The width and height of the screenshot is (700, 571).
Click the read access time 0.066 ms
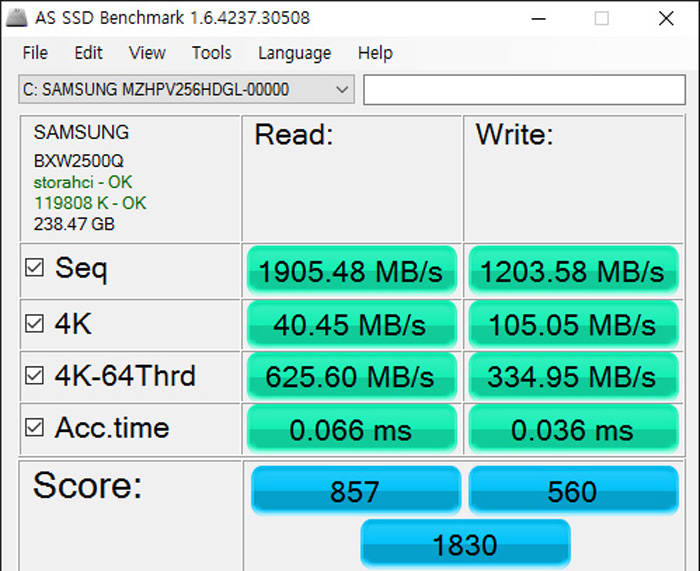pos(352,429)
